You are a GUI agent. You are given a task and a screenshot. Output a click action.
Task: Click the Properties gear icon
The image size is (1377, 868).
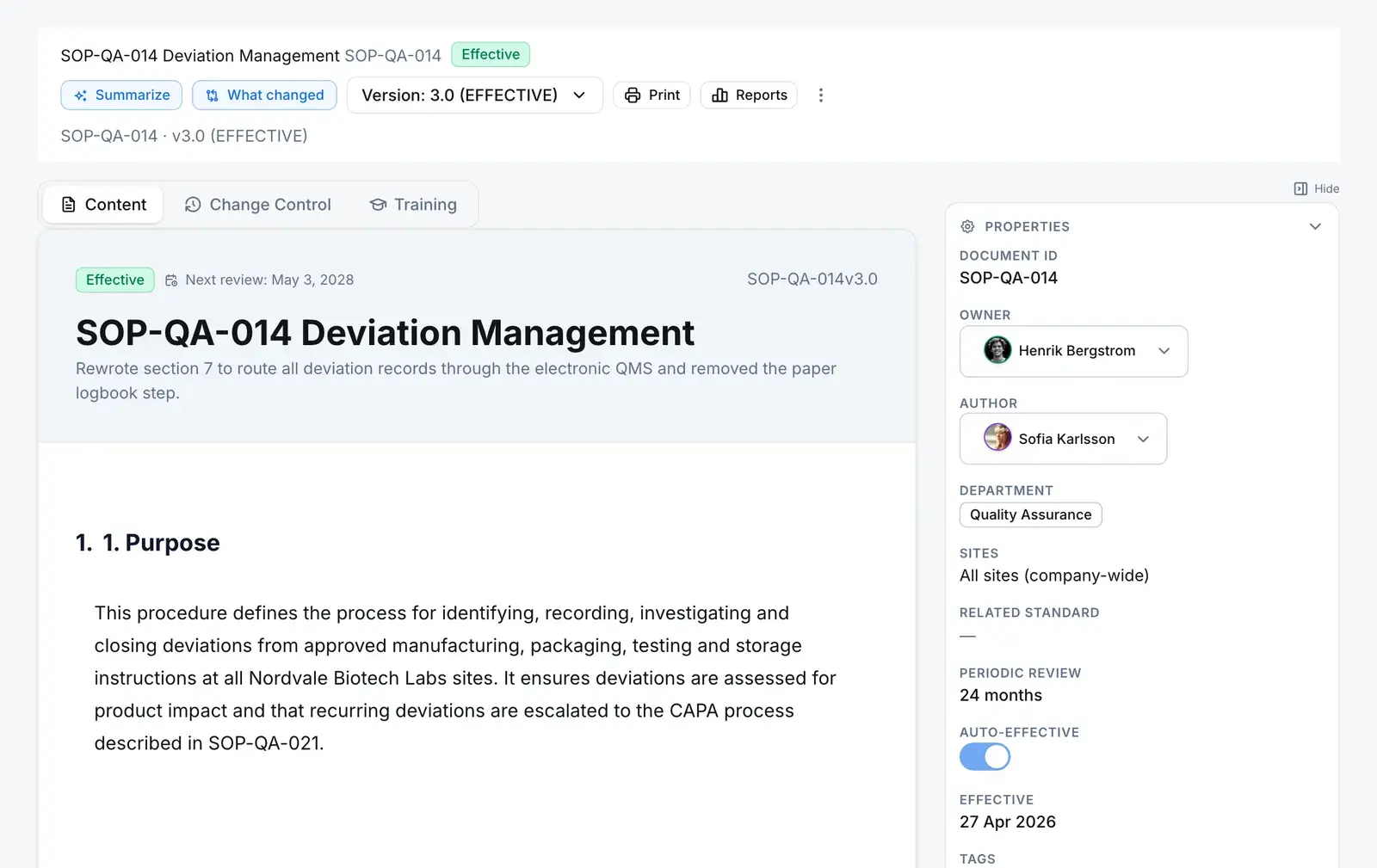pos(967,226)
